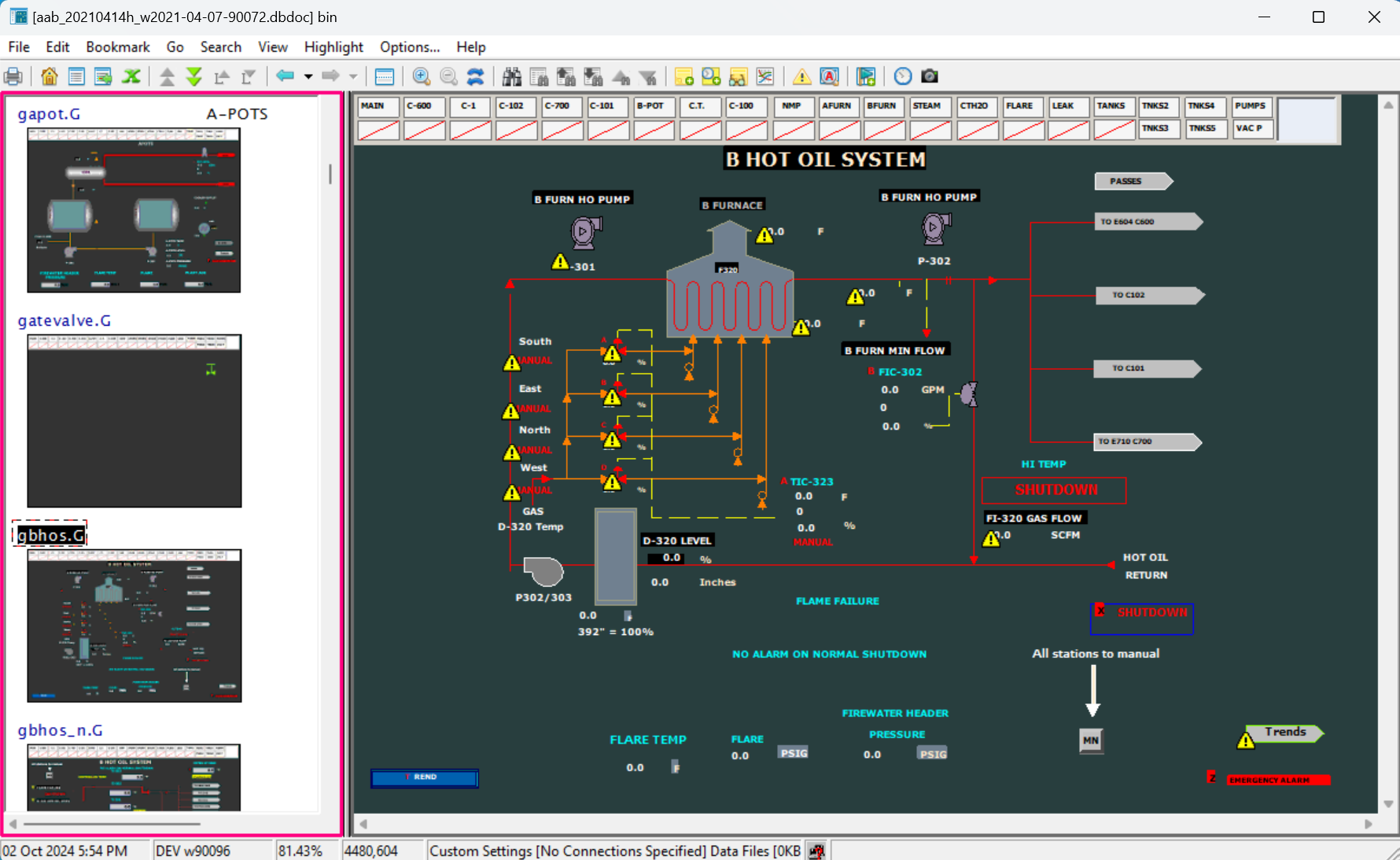Open the forward-history dropdown arrow
1400x860 pixels.
tap(353, 76)
